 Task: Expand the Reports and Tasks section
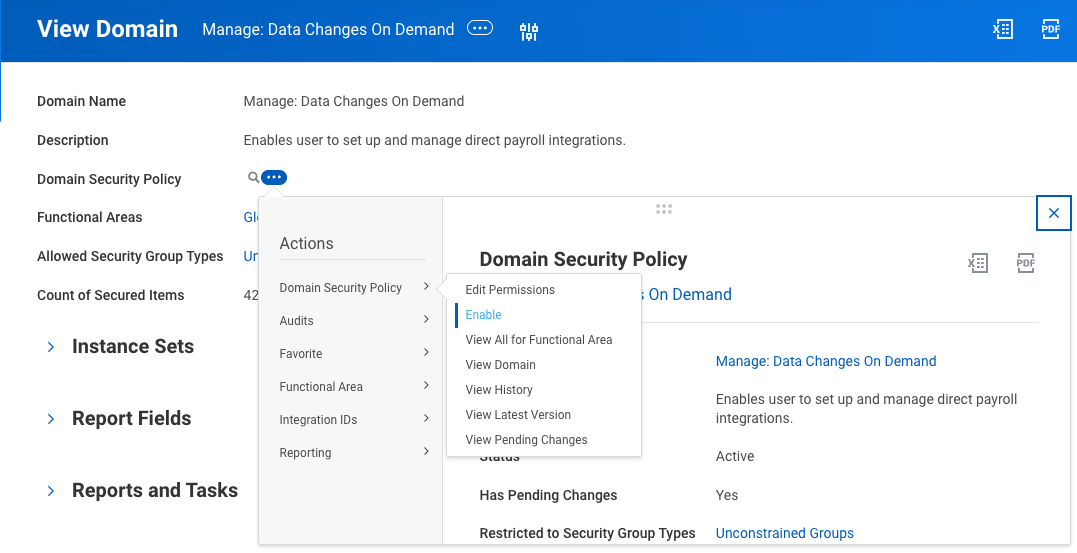coord(51,491)
